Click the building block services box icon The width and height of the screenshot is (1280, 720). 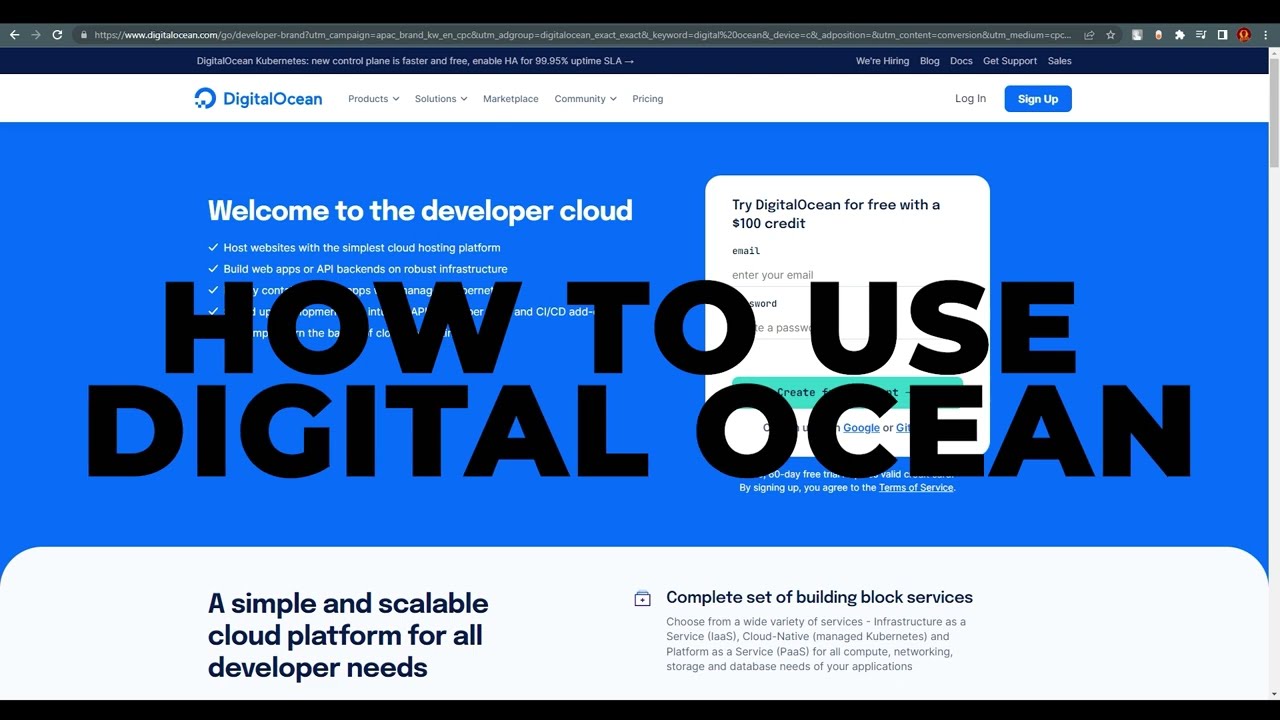coord(642,599)
